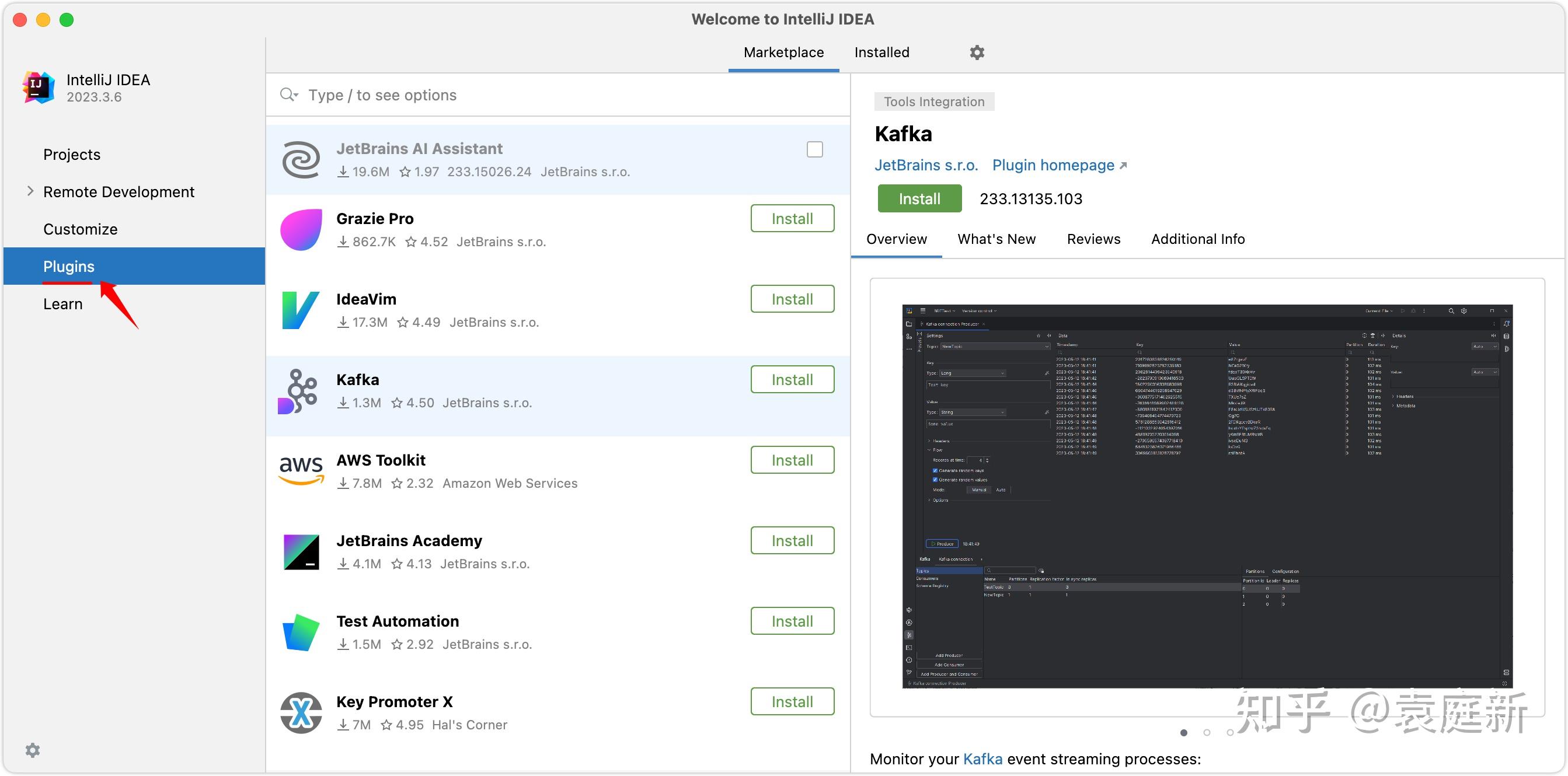Select the Kafka plugin icon
The width and height of the screenshot is (1568, 776).
tap(301, 391)
